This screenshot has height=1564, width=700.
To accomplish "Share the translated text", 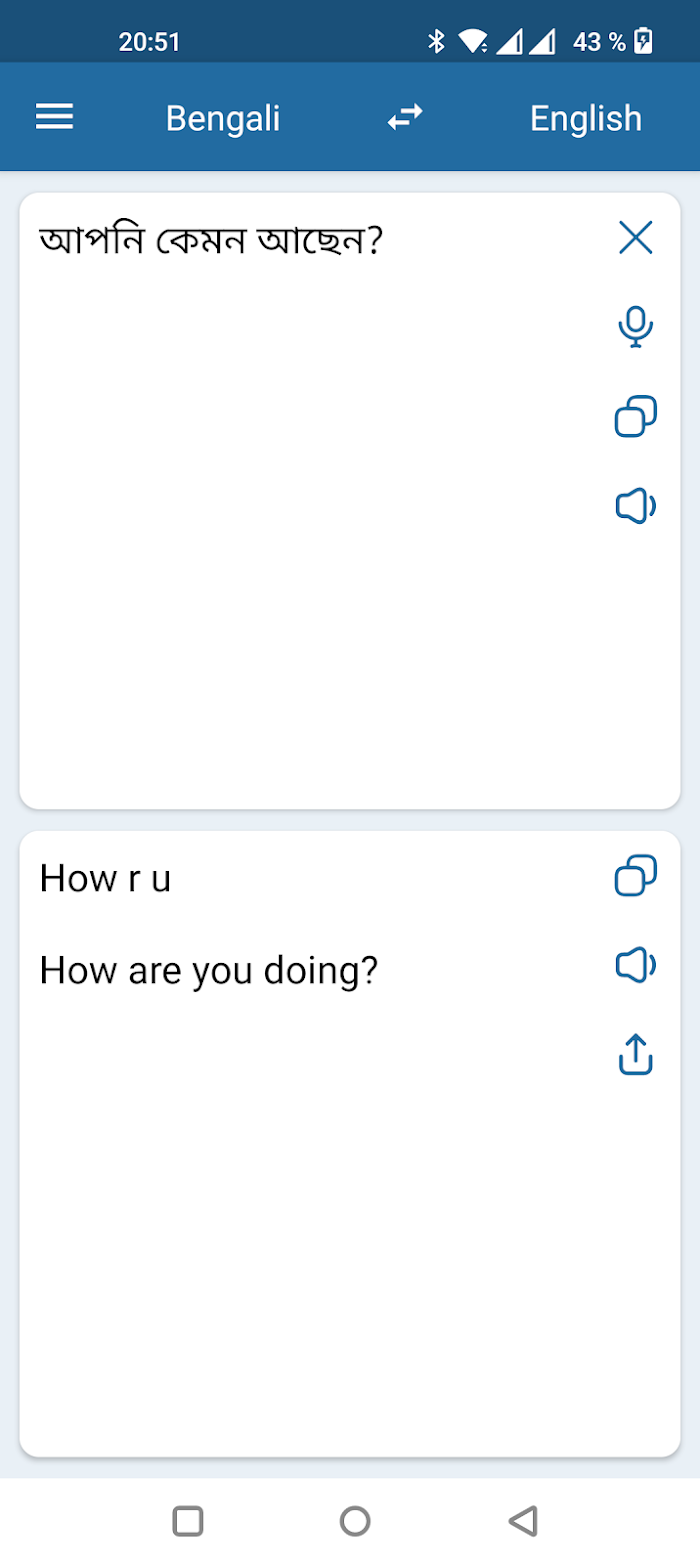I will click(635, 1054).
